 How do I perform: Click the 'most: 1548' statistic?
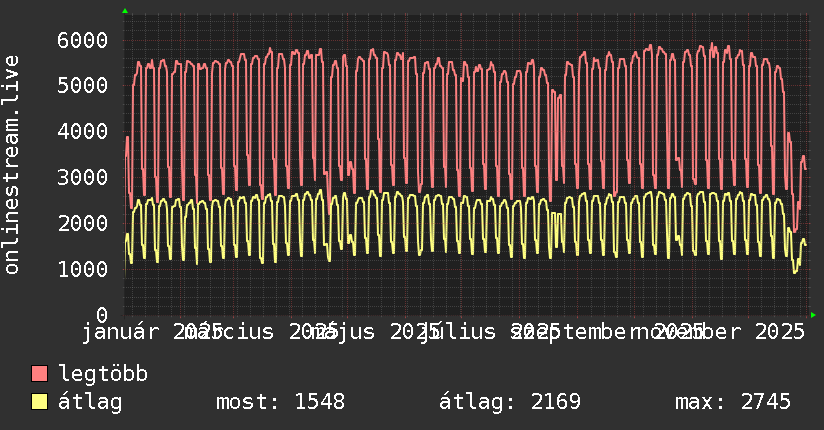(280, 402)
